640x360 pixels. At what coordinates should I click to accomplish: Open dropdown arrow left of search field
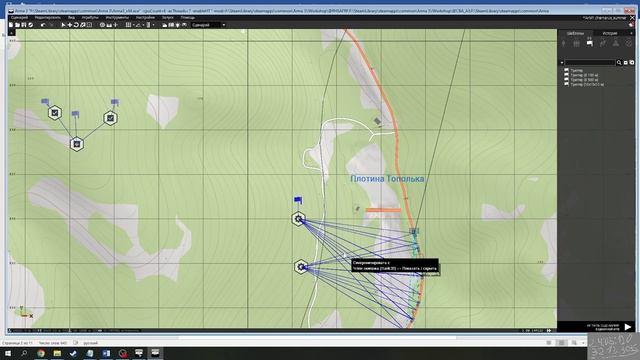[x=562, y=62]
